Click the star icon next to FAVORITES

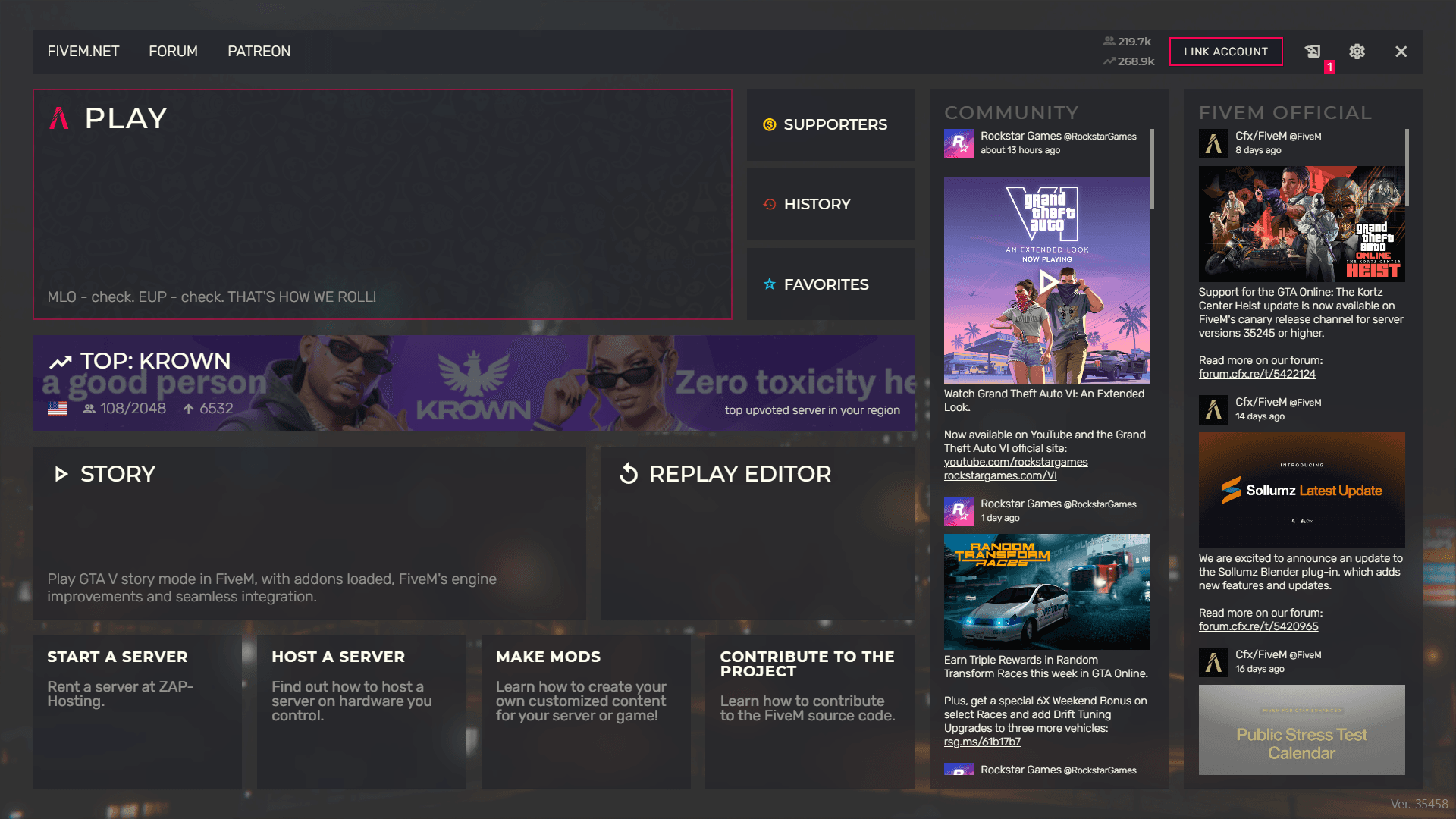tap(769, 284)
